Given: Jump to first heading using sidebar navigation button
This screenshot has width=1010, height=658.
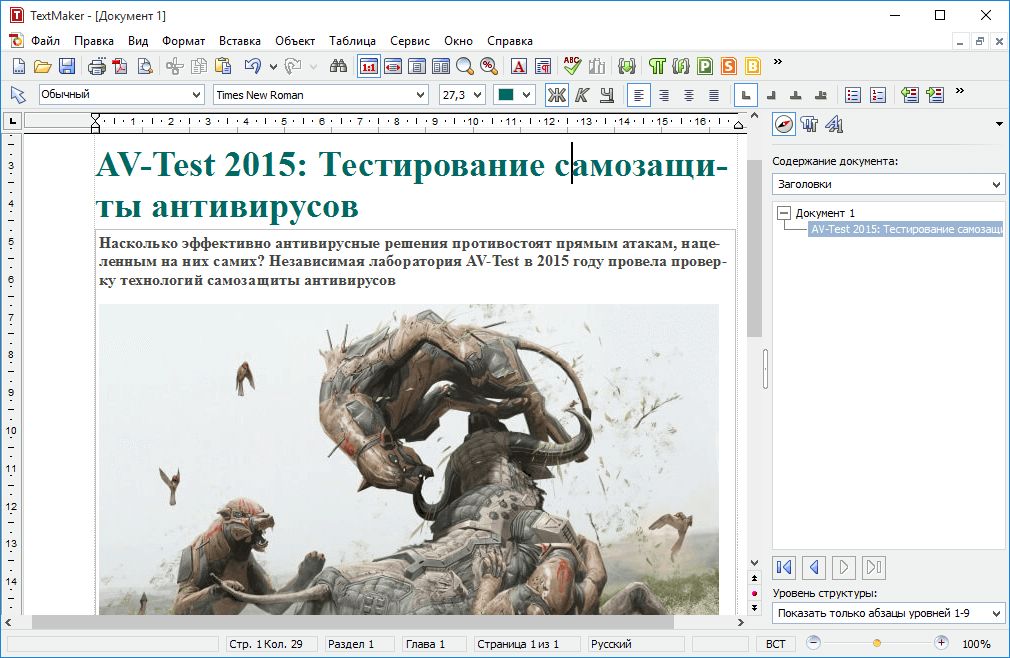Looking at the screenshot, I should 785,567.
